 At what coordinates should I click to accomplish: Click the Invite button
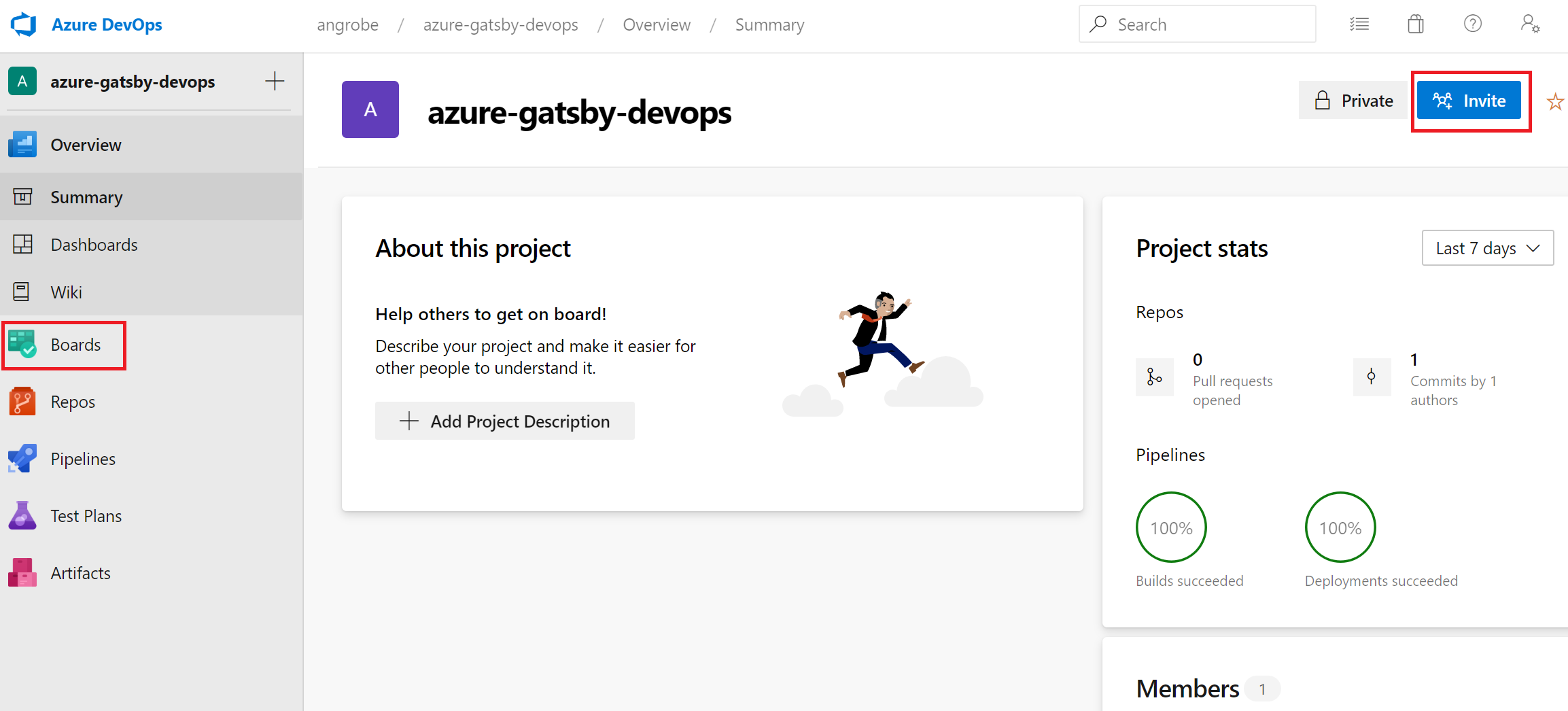point(1470,100)
